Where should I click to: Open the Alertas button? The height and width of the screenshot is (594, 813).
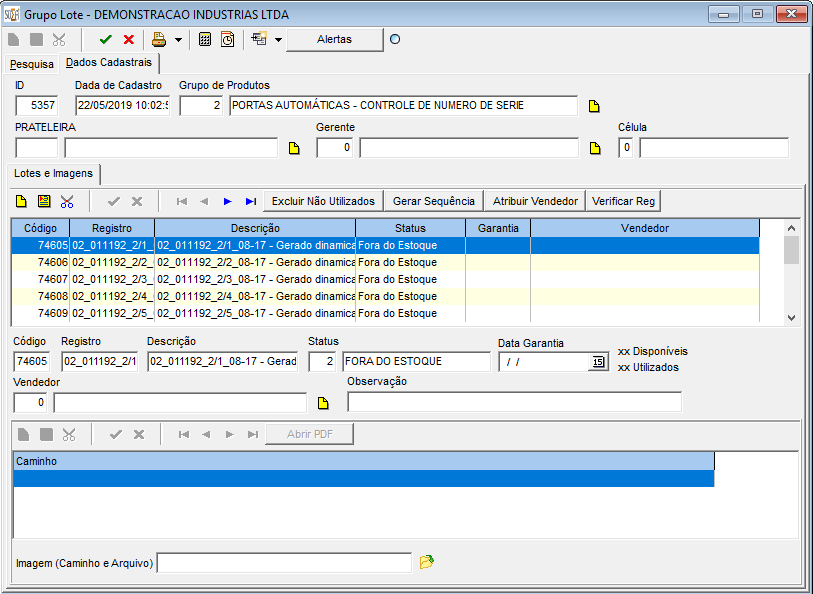[334, 39]
